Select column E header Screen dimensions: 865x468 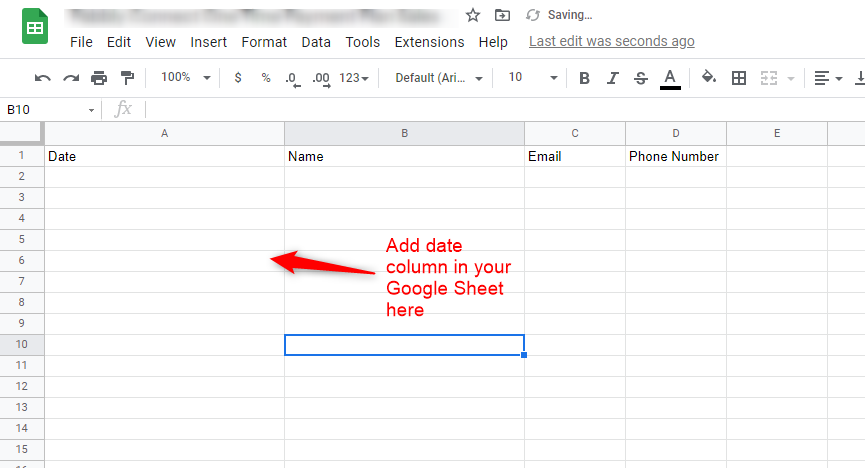click(x=777, y=134)
